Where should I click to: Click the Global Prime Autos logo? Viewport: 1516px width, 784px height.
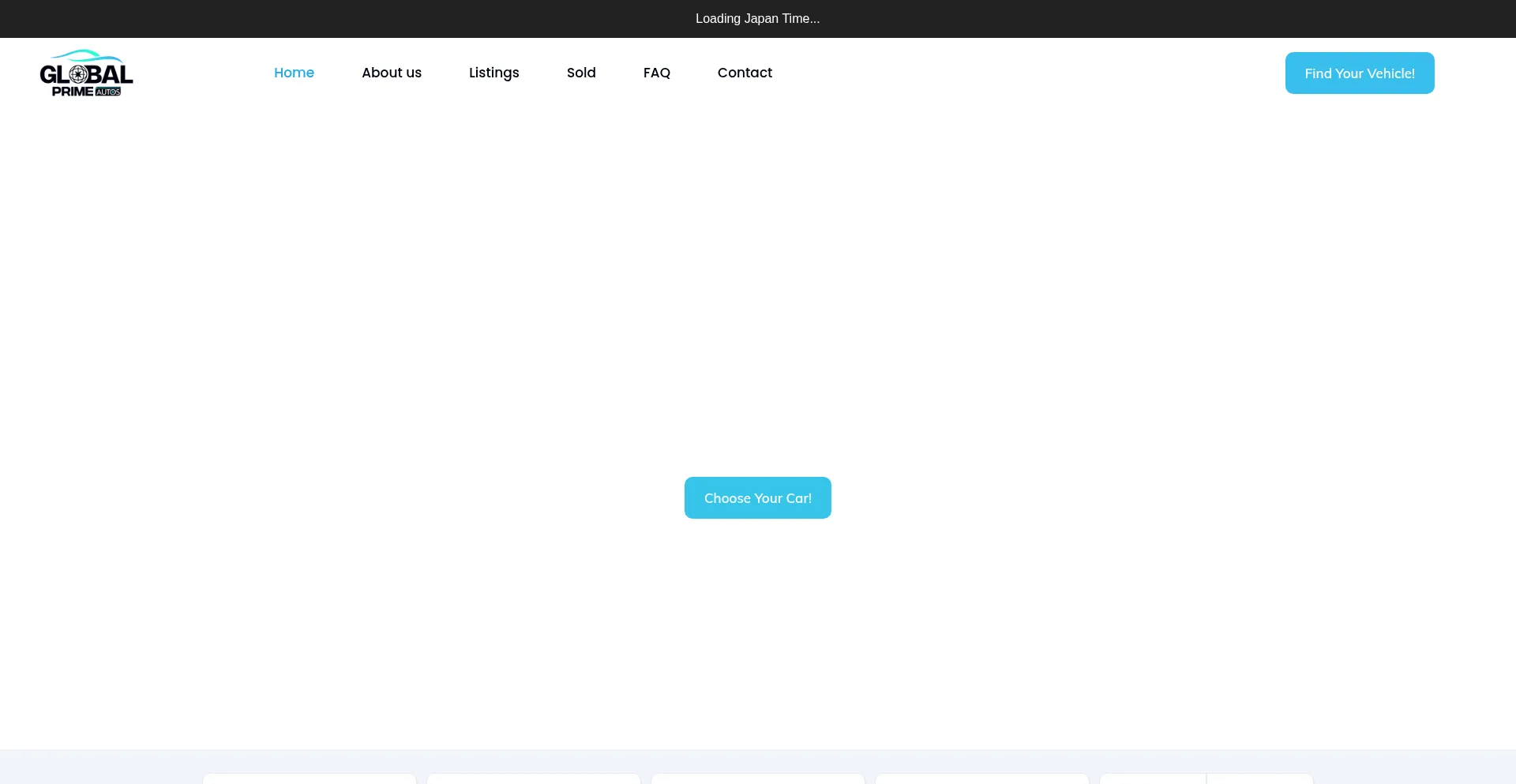(x=86, y=73)
